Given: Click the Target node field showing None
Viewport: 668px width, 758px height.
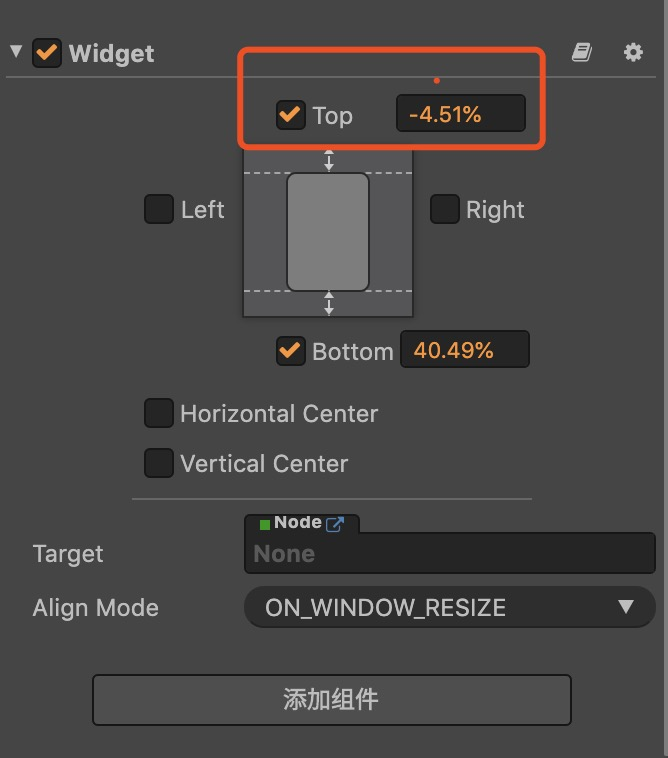Looking at the screenshot, I should pyautogui.click(x=450, y=553).
